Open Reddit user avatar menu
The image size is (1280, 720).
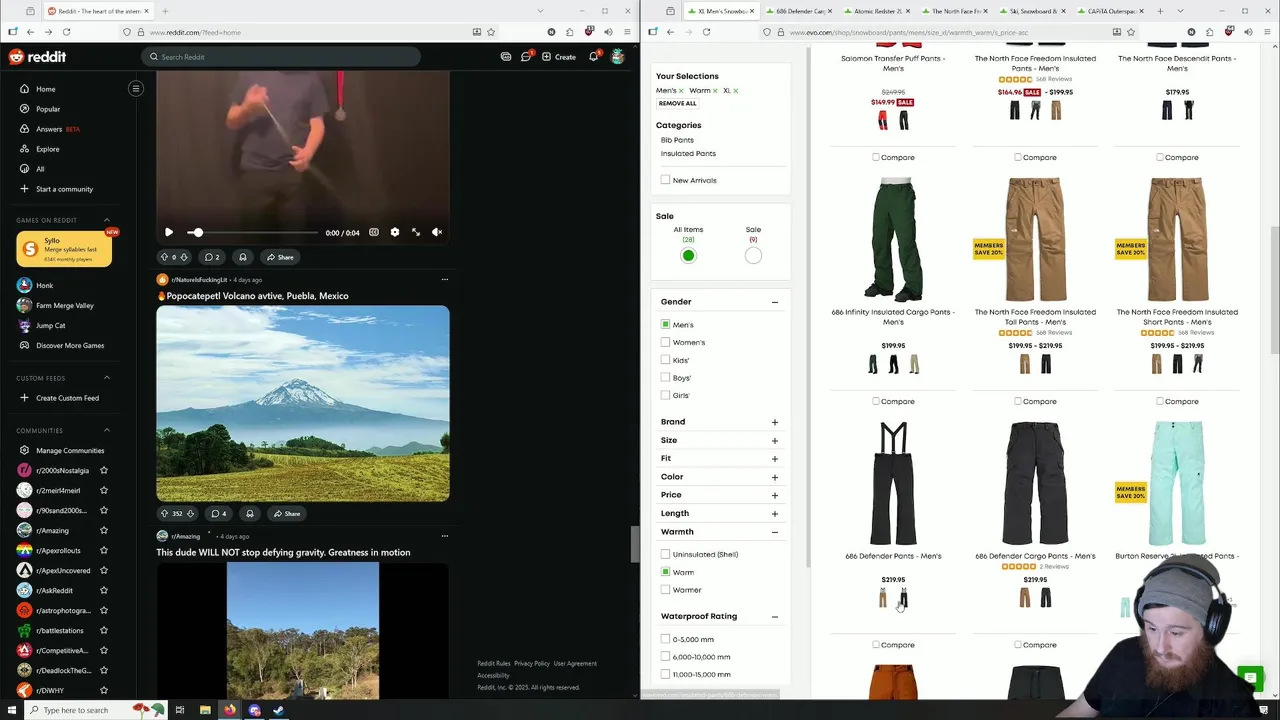pos(617,57)
